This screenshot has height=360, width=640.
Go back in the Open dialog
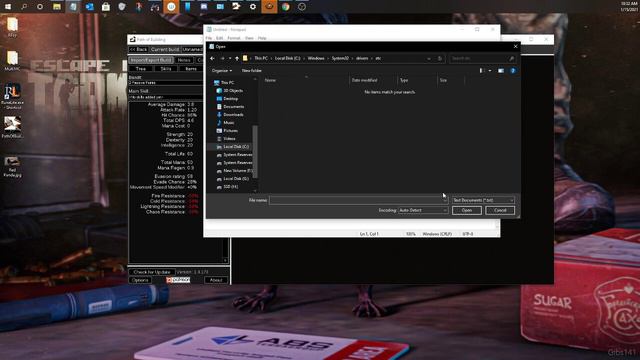[x=212, y=58]
